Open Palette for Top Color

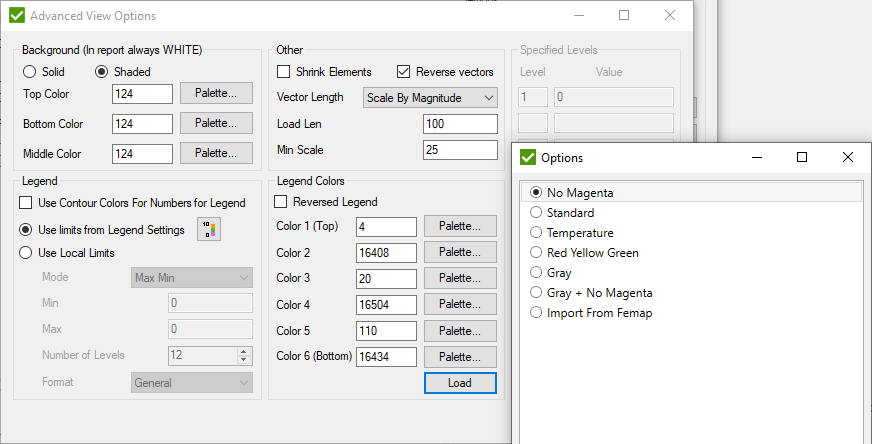tap(216, 93)
